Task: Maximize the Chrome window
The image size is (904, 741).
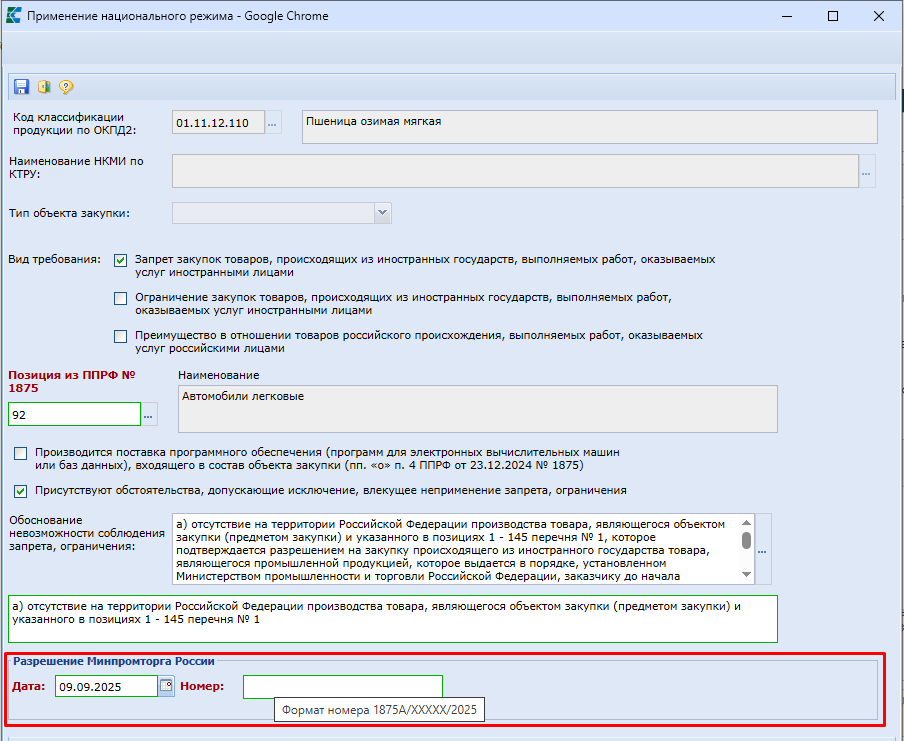Action: (833, 16)
